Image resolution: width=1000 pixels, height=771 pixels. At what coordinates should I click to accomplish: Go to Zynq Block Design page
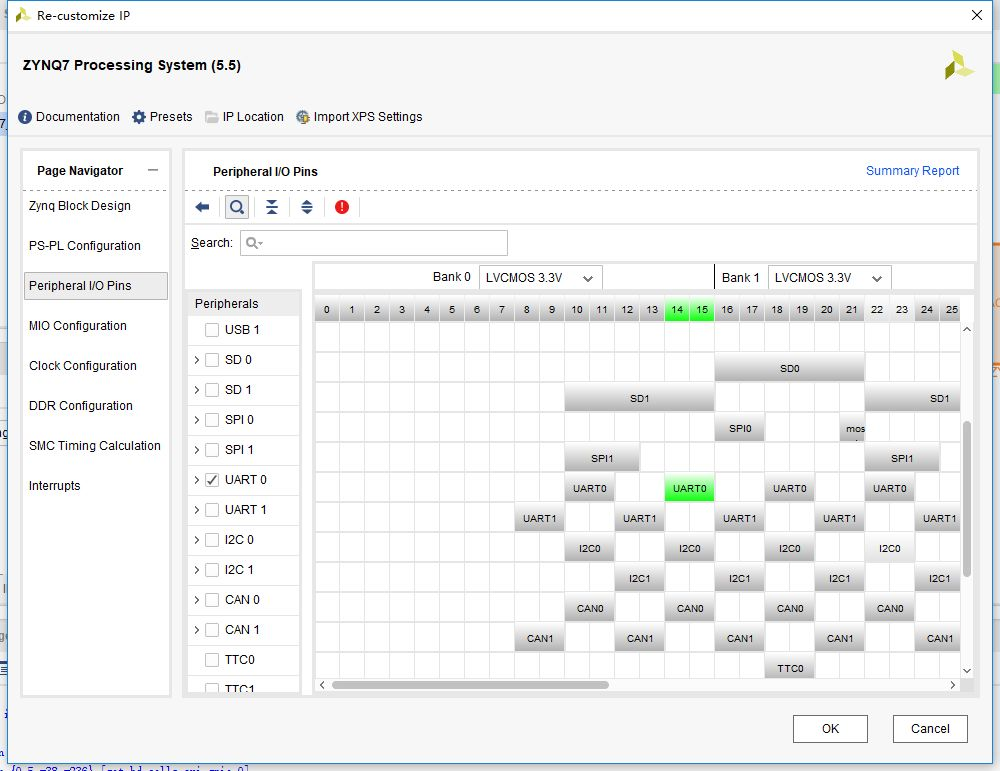point(80,206)
